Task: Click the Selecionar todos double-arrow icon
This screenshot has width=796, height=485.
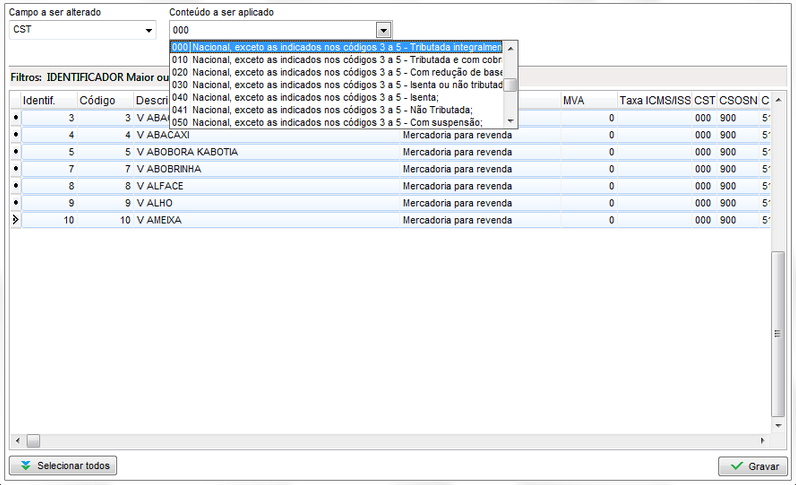Action: 25,466
